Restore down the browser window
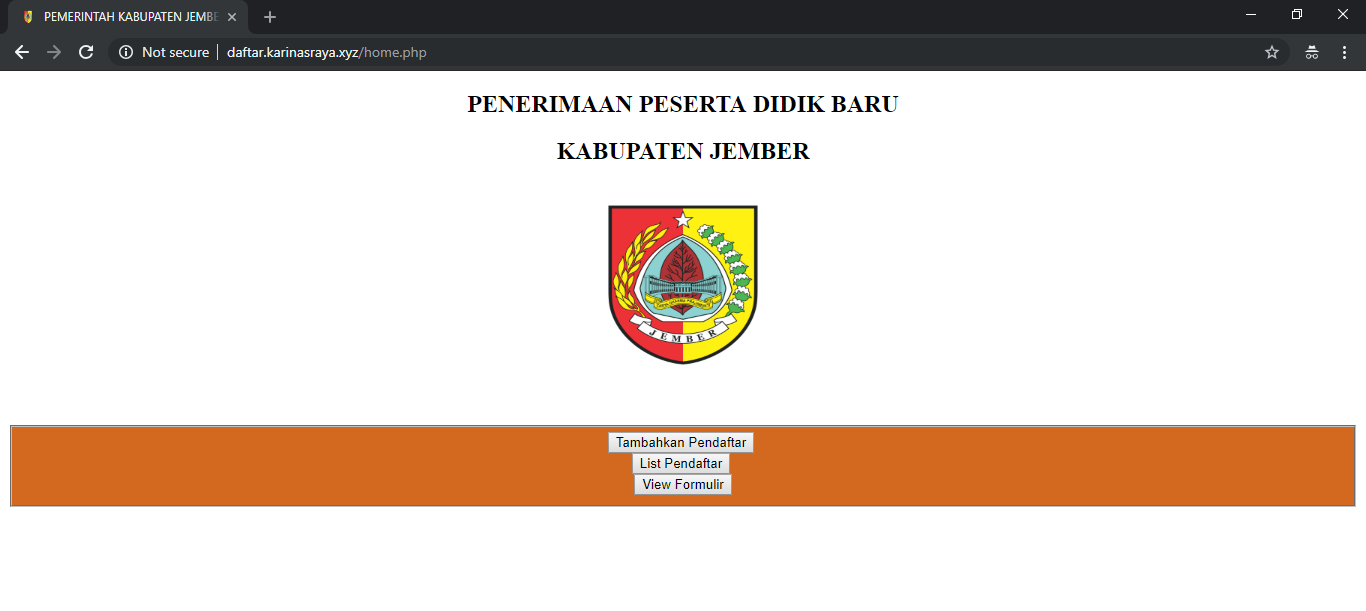The height and width of the screenshot is (611, 1366). (1297, 14)
